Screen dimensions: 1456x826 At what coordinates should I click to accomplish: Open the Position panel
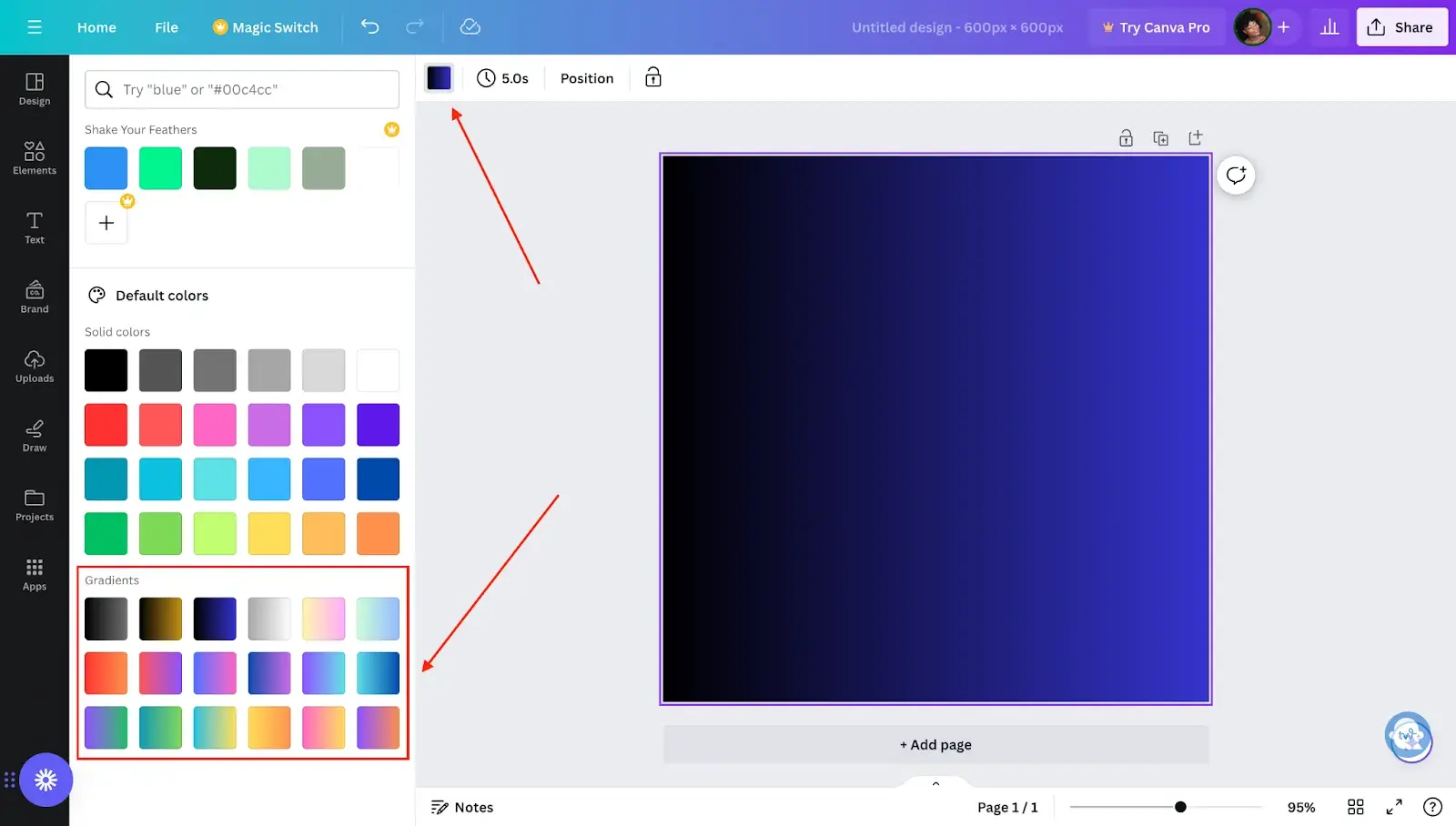point(587,78)
